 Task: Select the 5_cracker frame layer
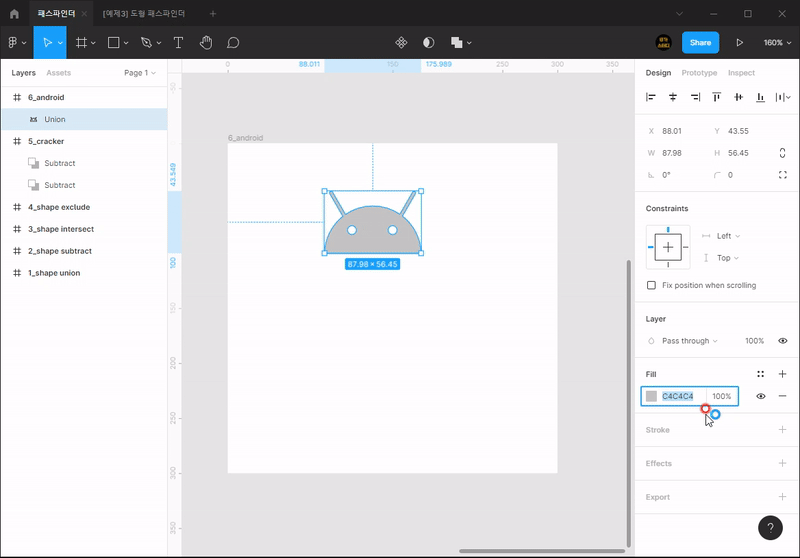click(84, 141)
